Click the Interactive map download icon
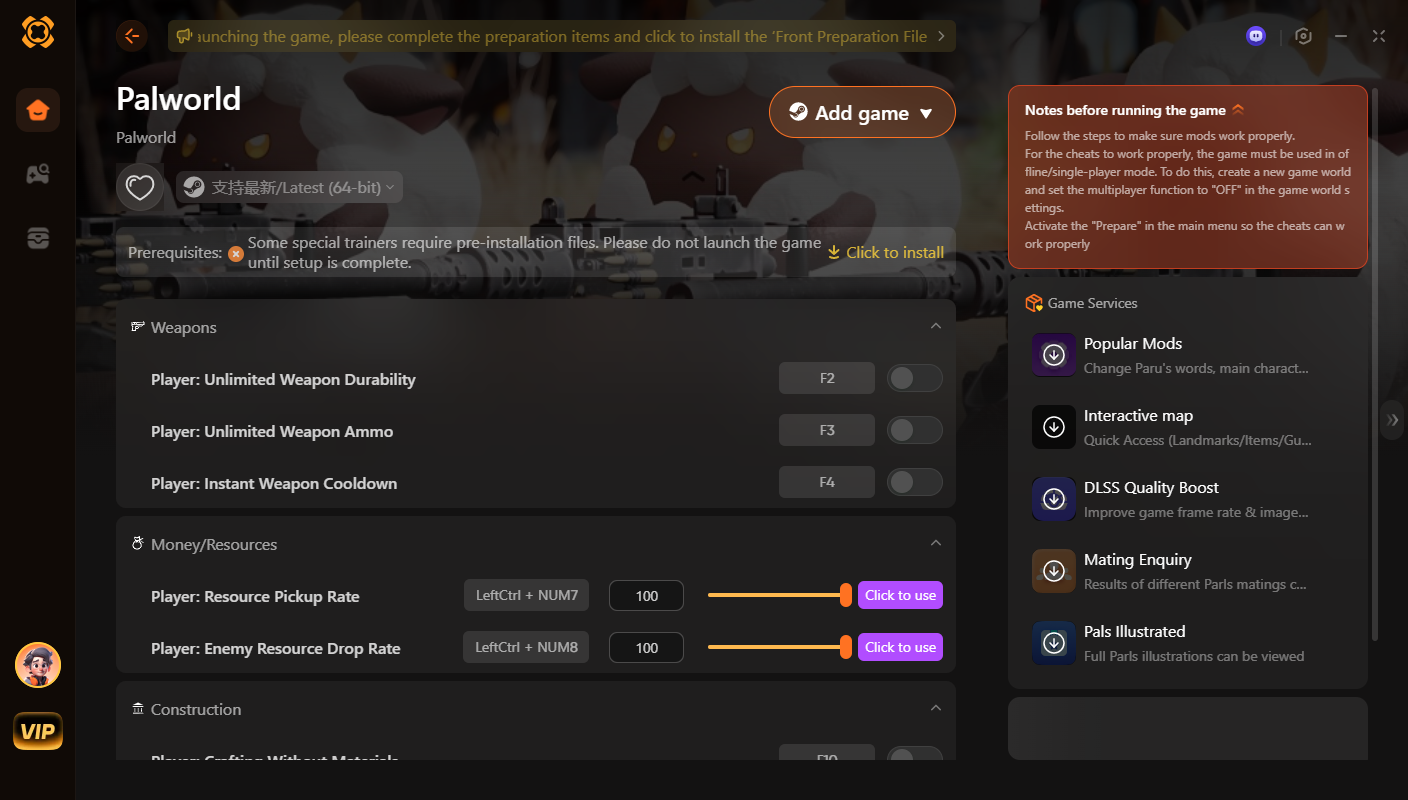Image resolution: width=1408 pixels, height=800 pixels. pos(1053,427)
